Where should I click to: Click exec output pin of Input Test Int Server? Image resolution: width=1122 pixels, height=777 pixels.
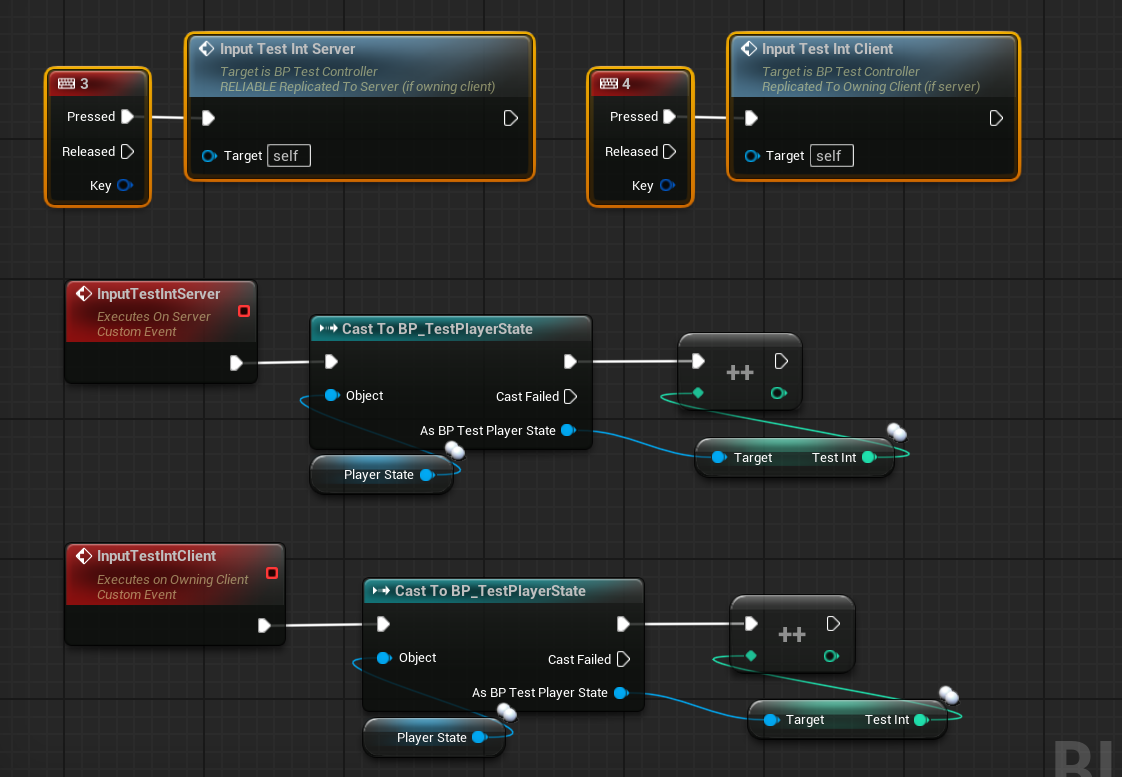tap(510, 118)
